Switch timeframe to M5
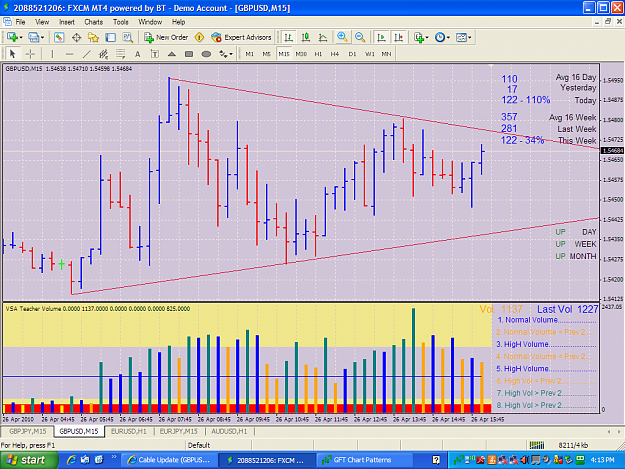625x469 pixels. click(267, 54)
